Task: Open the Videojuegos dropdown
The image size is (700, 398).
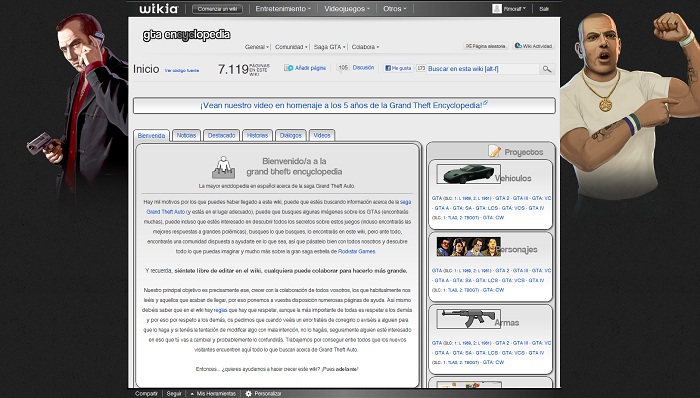Action: click(x=347, y=8)
